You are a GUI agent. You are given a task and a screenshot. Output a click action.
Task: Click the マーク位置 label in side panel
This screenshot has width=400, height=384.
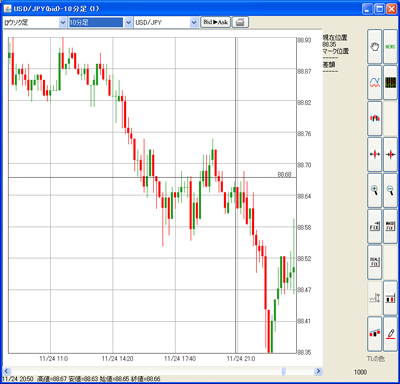[x=336, y=51]
